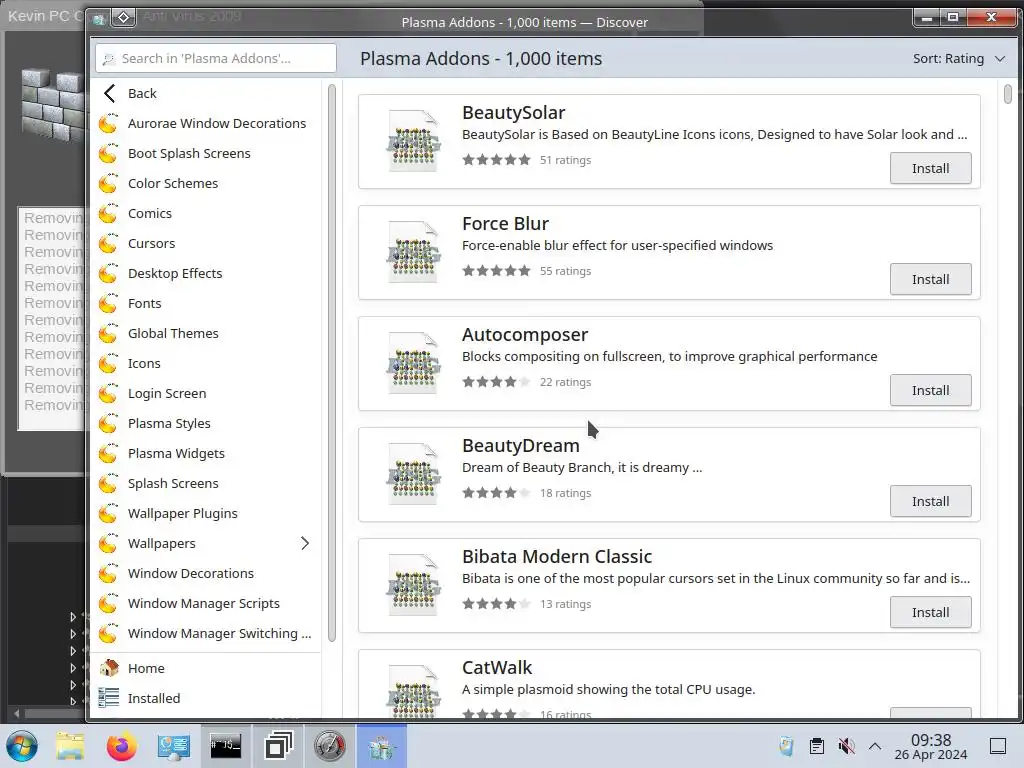This screenshot has width=1024, height=768.
Task: Click the Plasma Widgets category icon
Action: tap(108, 454)
